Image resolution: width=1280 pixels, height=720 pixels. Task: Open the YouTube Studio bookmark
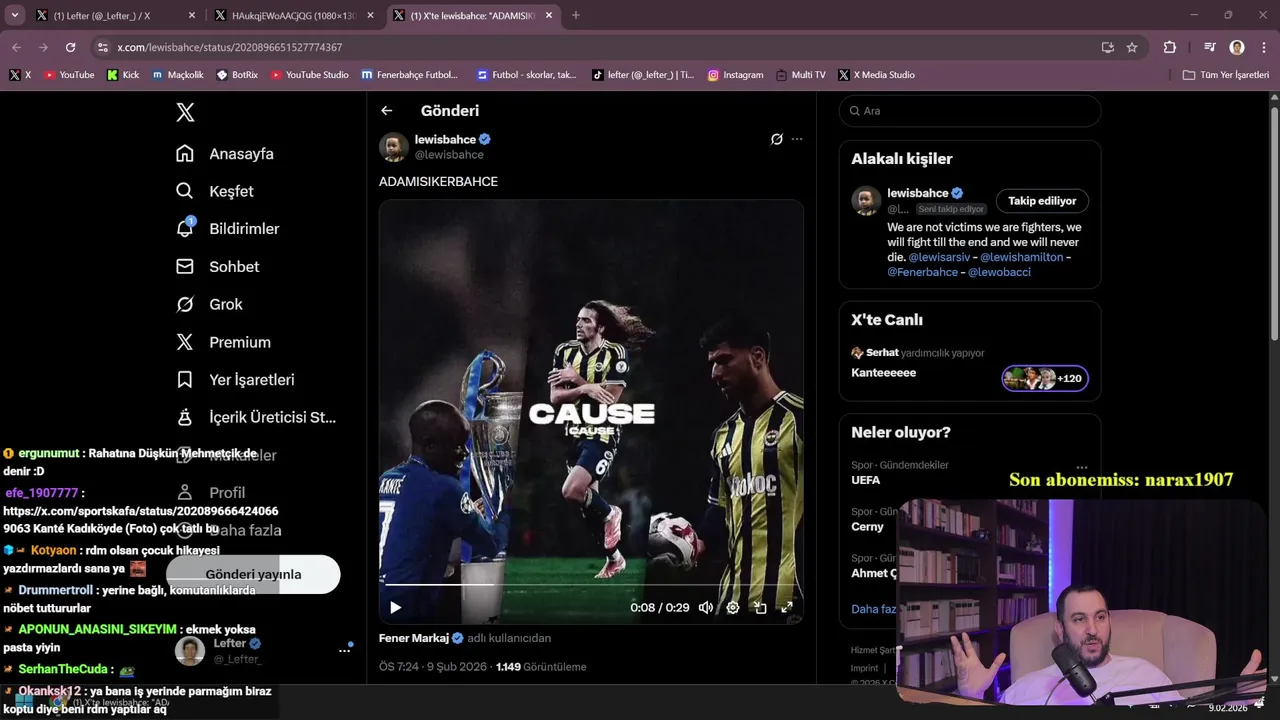[310, 75]
